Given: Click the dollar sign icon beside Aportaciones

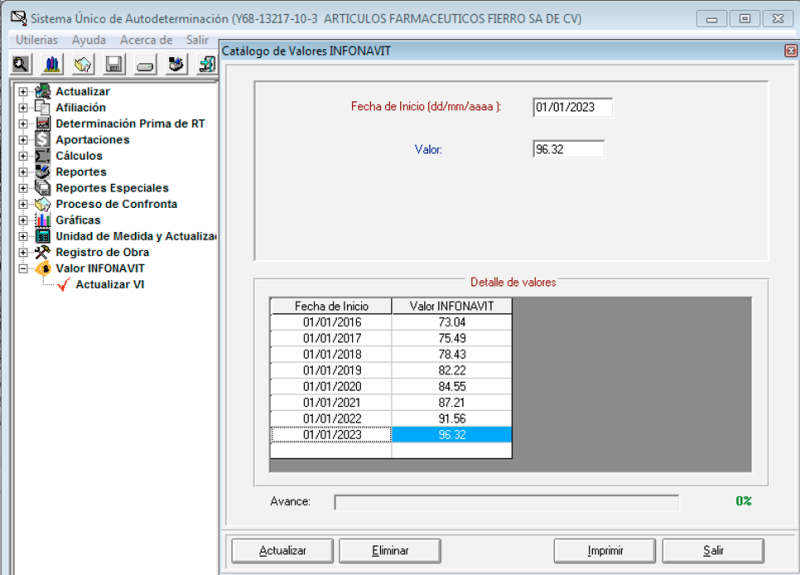Looking at the screenshot, I should click(43, 139).
